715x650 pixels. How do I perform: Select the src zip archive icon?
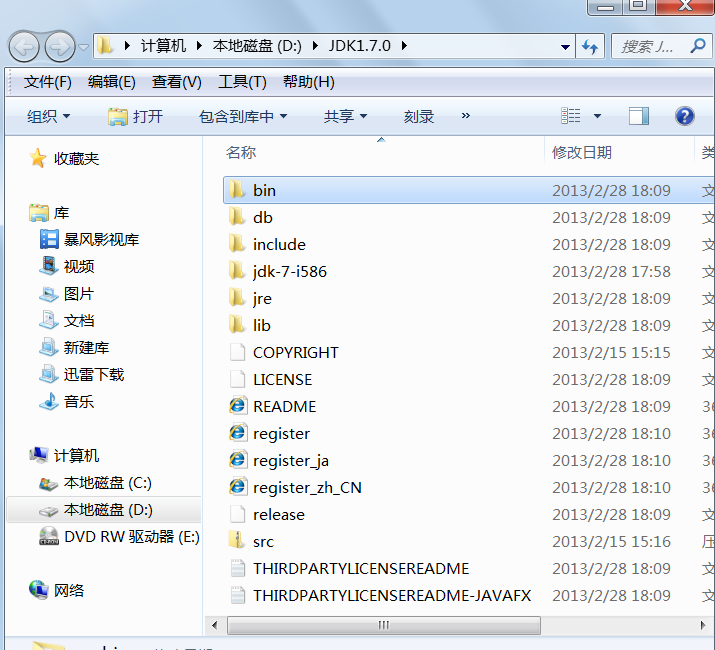coord(237,540)
